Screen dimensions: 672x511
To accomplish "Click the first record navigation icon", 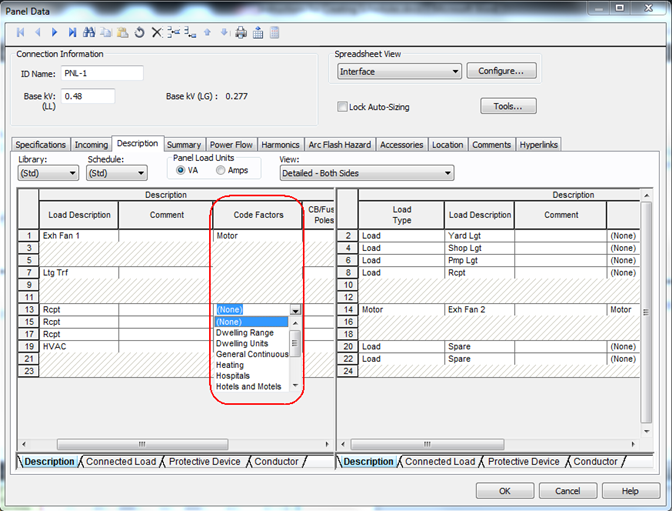I will point(20,32).
